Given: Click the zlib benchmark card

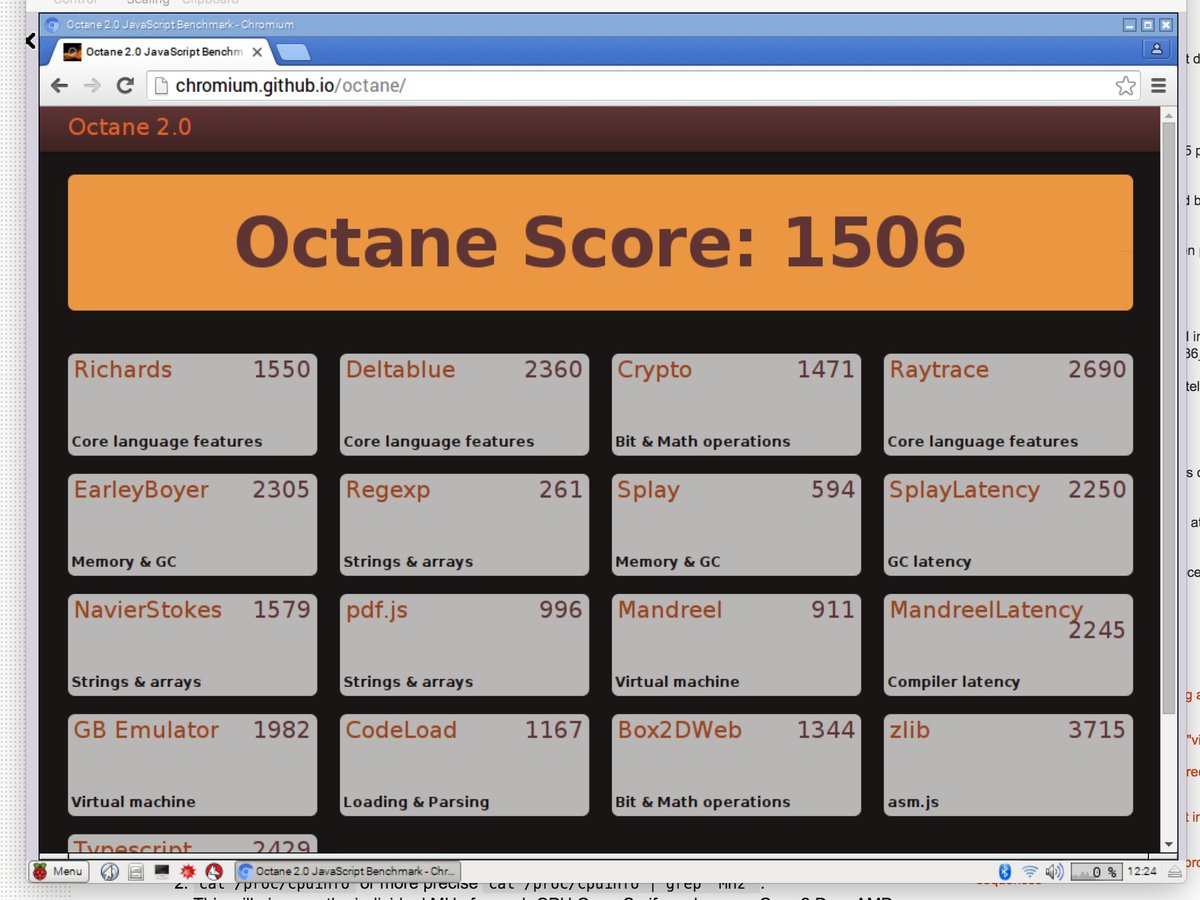Looking at the screenshot, I should click(1008, 765).
